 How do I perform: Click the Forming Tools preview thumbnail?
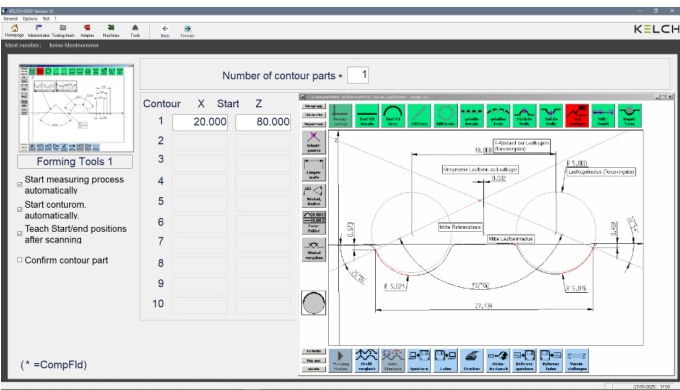(76, 108)
